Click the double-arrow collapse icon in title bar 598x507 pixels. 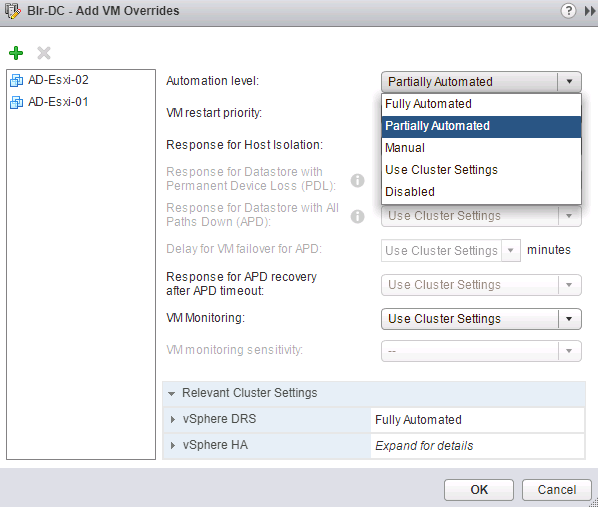(x=590, y=11)
